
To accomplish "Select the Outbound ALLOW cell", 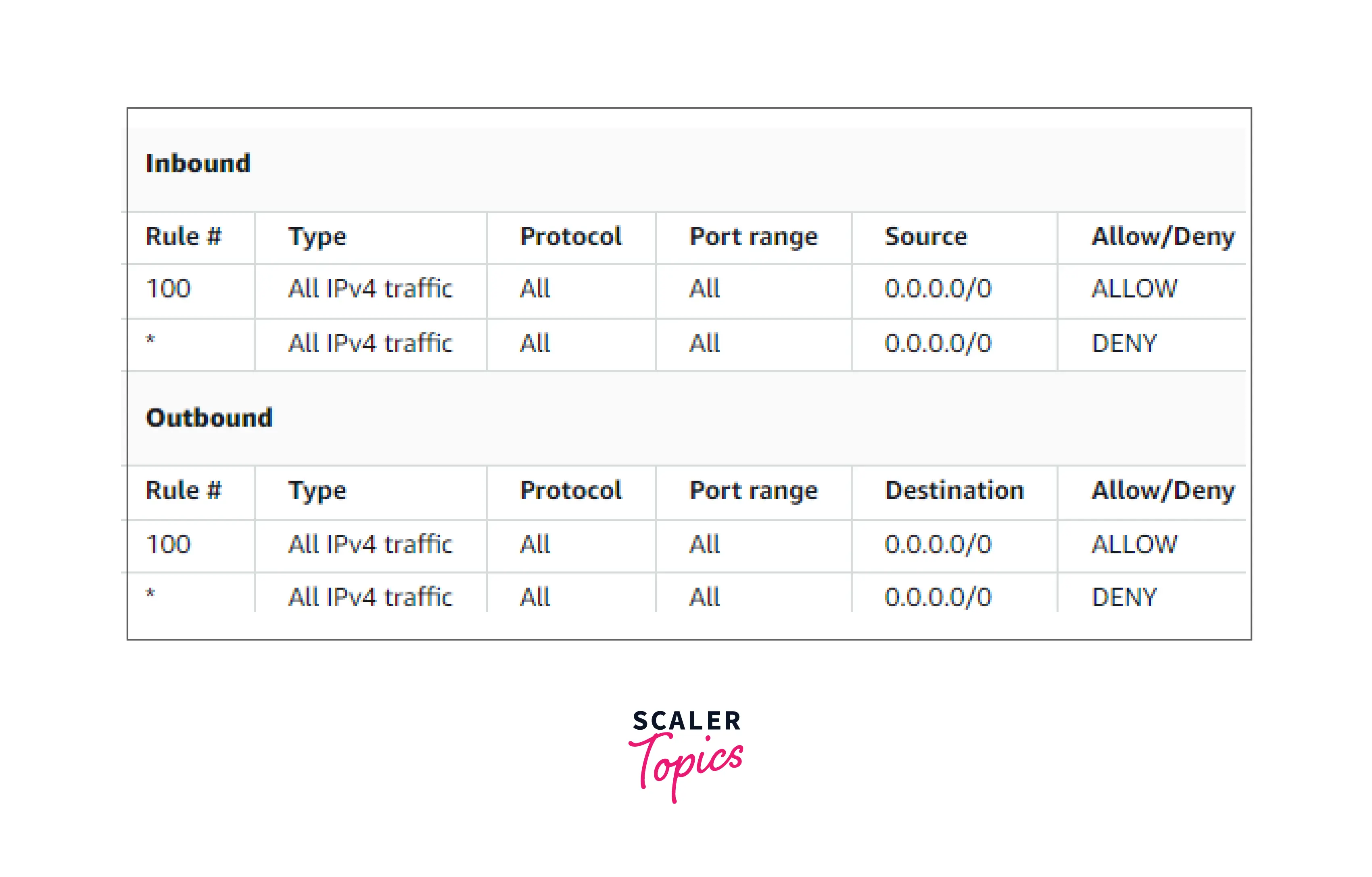I will [1134, 545].
